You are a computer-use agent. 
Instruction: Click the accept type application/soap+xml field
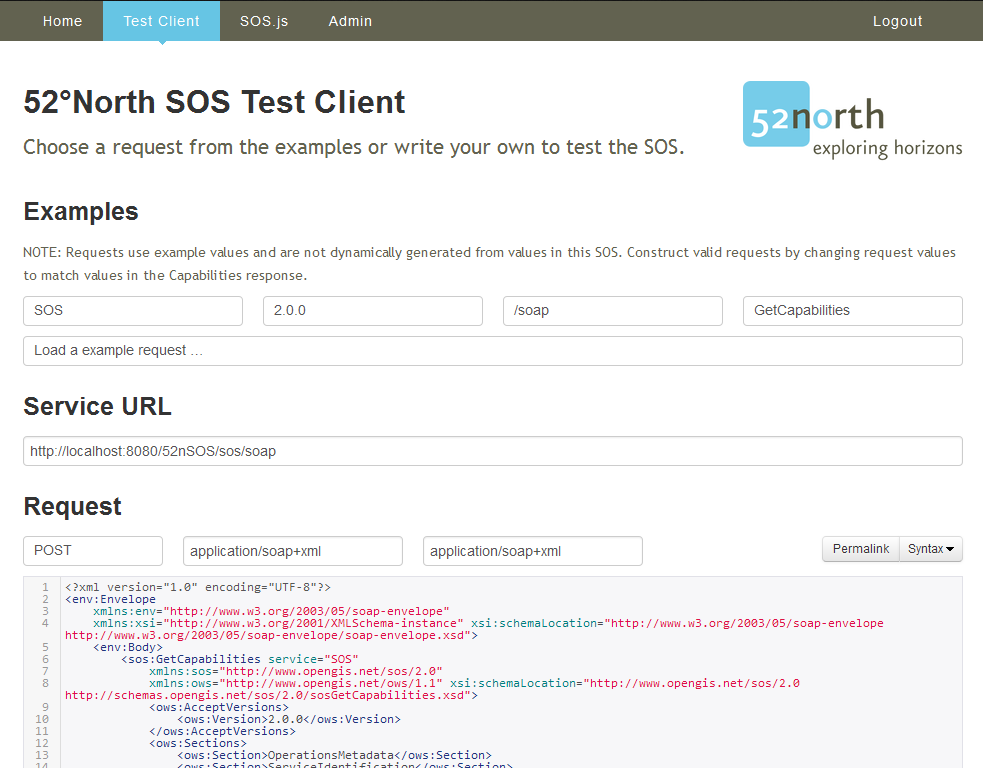(x=533, y=551)
